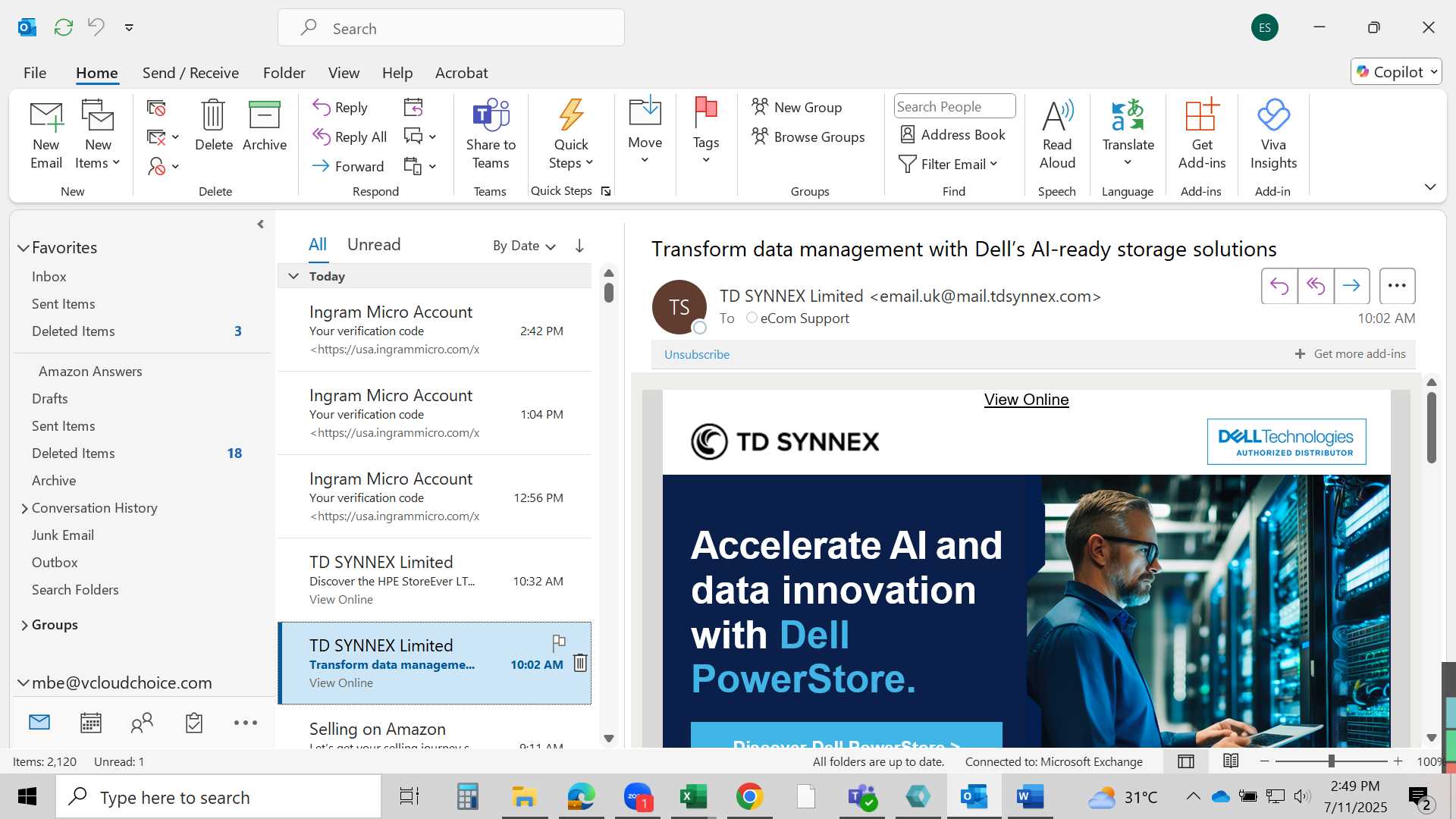The image size is (1456, 819).
Task: Click reply-all arrow in reading pane
Action: pyautogui.click(x=1316, y=286)
